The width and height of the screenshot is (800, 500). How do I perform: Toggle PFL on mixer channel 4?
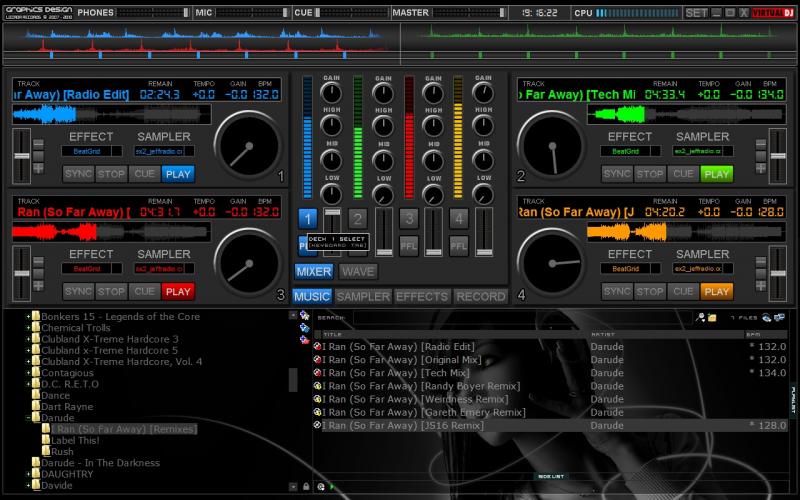(x=459, y=246)
